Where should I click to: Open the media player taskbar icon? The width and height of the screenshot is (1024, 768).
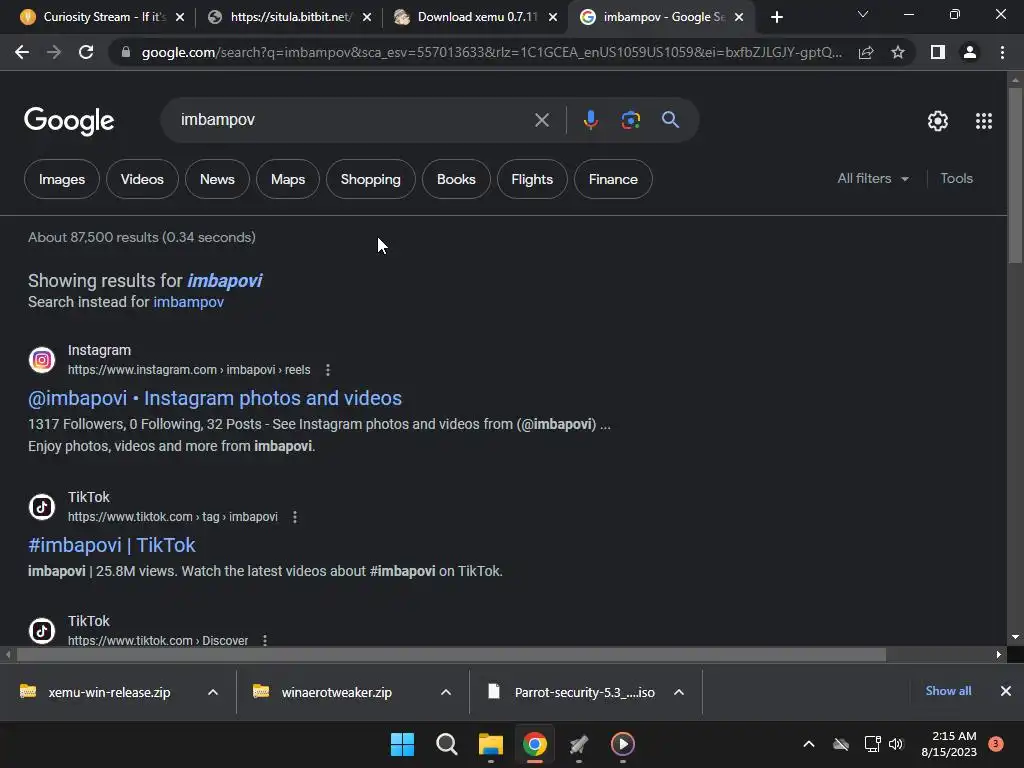(622, 744)
